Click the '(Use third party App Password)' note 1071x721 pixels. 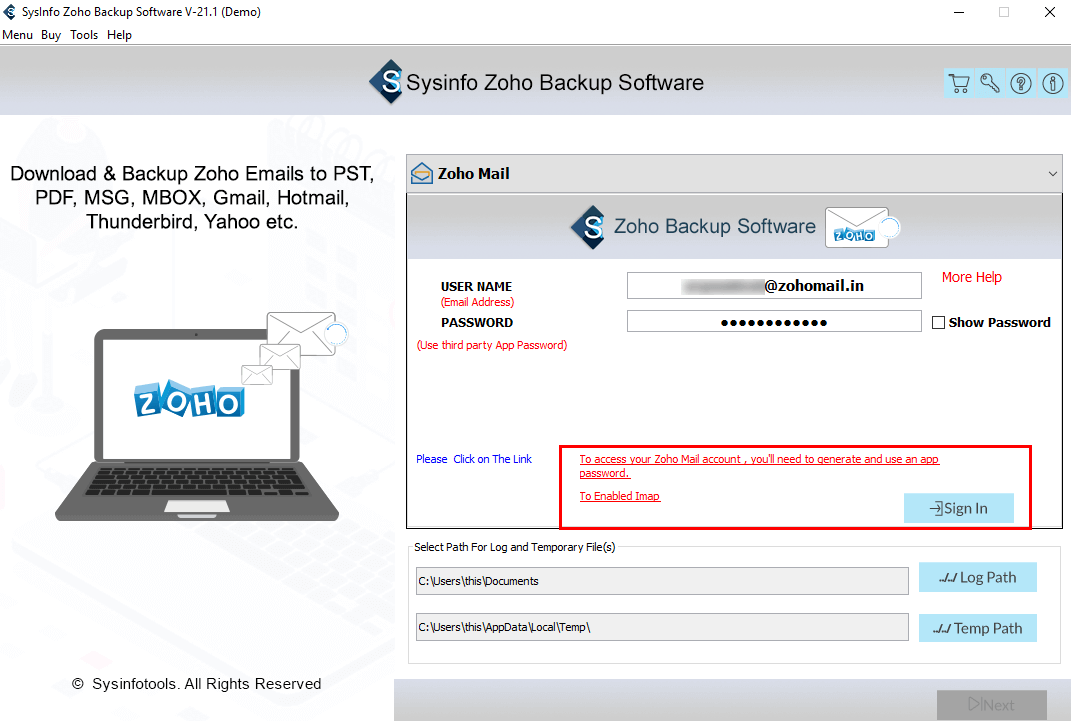click(x=492, y=345)
